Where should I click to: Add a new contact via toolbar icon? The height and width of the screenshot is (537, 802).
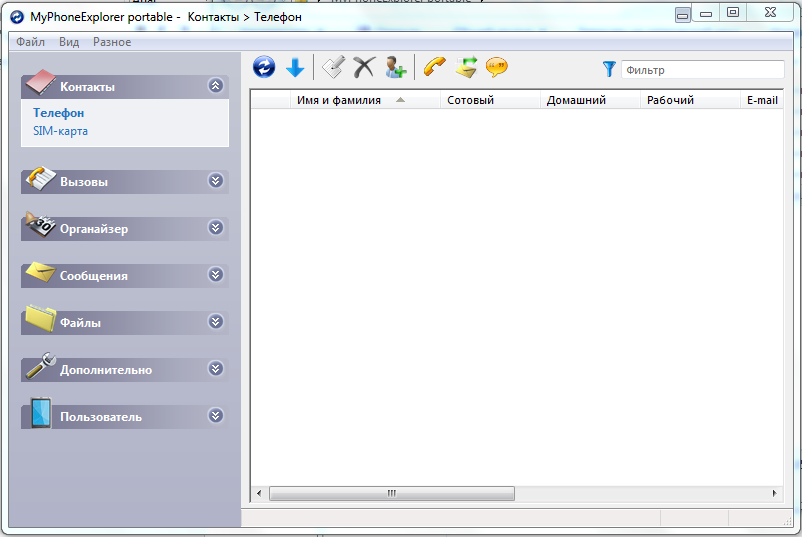395,67
